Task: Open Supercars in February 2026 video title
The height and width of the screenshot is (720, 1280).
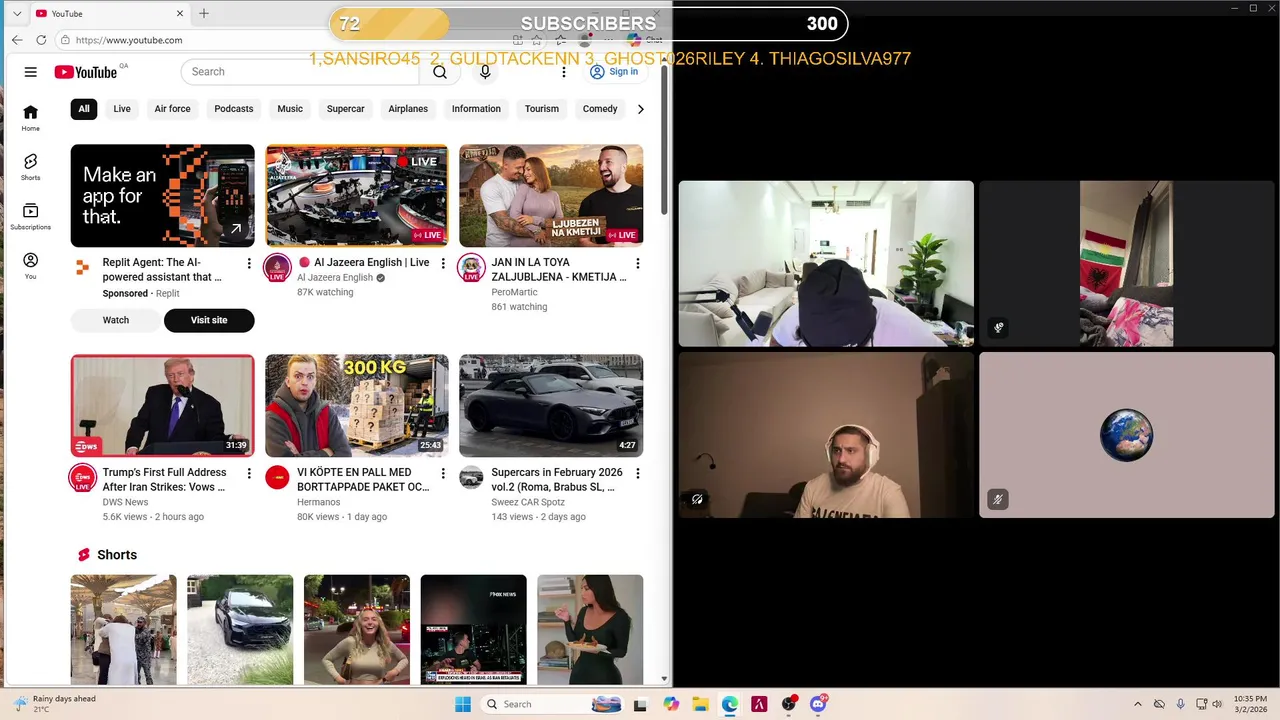Action: click(x=557, y=480)
